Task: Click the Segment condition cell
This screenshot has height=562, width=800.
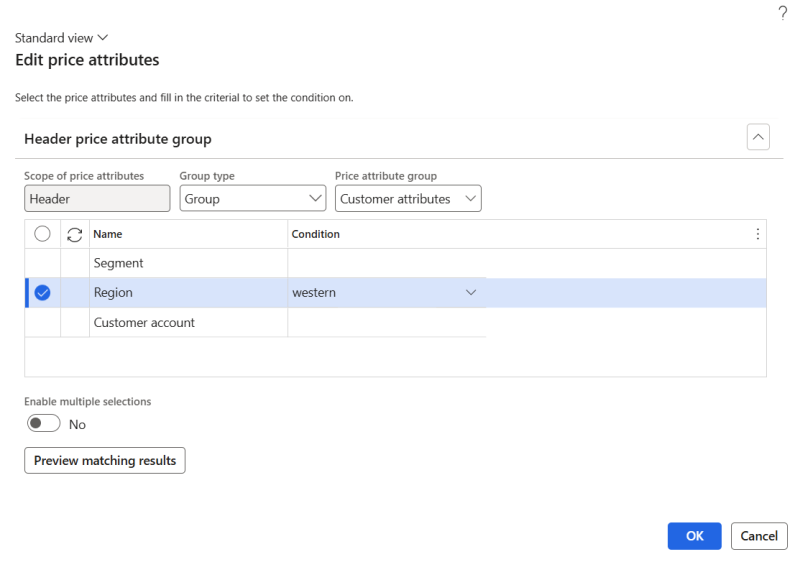Action: click(387, 263)
